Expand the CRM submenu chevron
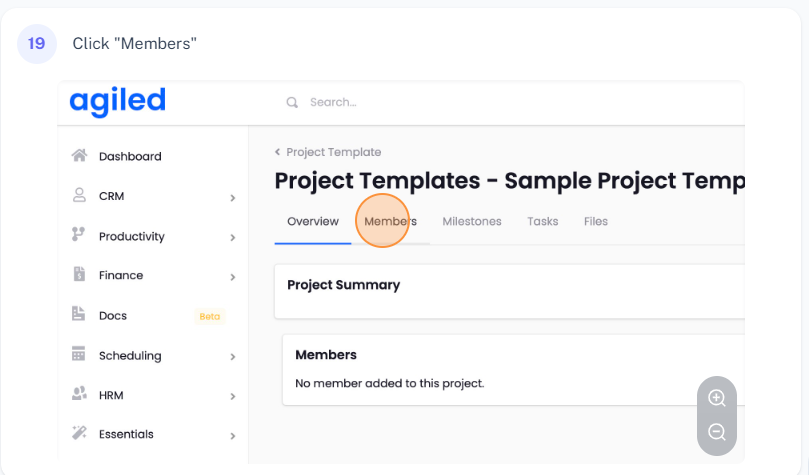 click(x=232, y=198)
